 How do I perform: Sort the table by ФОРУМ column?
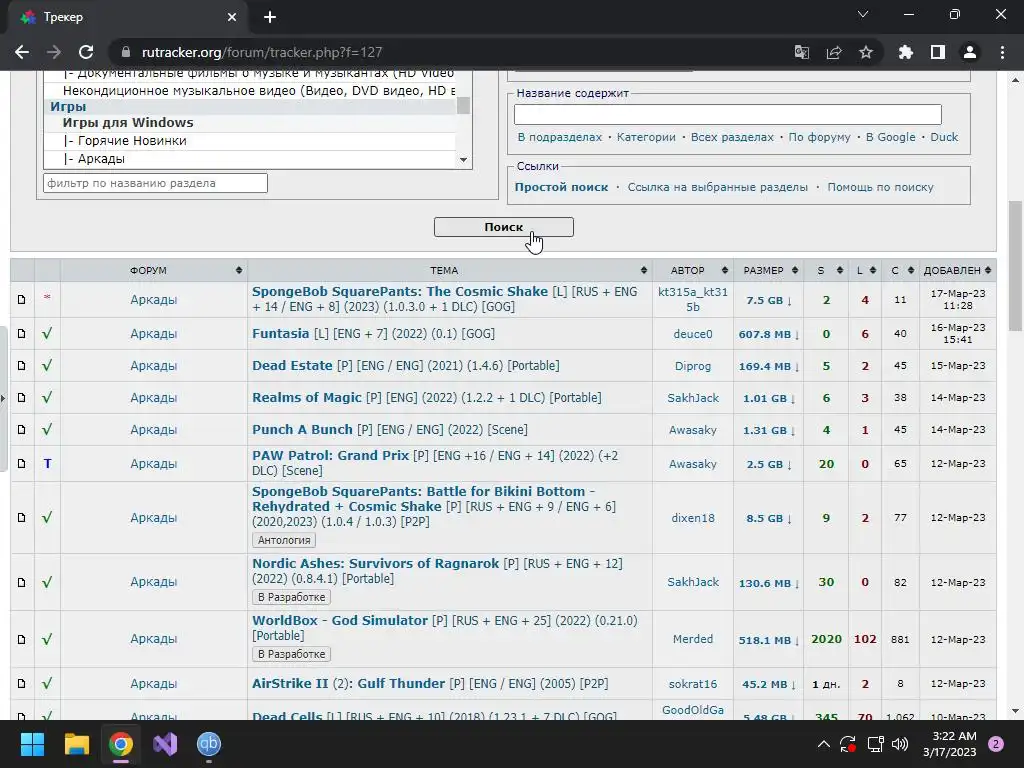[153, 270]
